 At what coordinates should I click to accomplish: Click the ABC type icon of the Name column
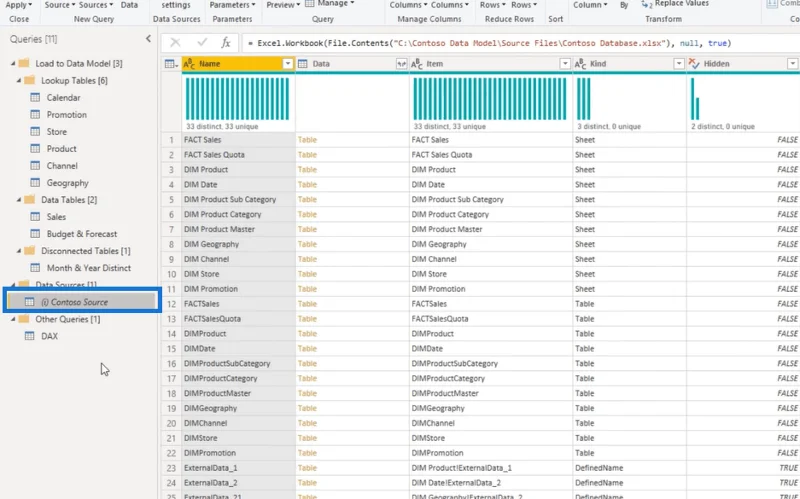click(x=189, y=64)
